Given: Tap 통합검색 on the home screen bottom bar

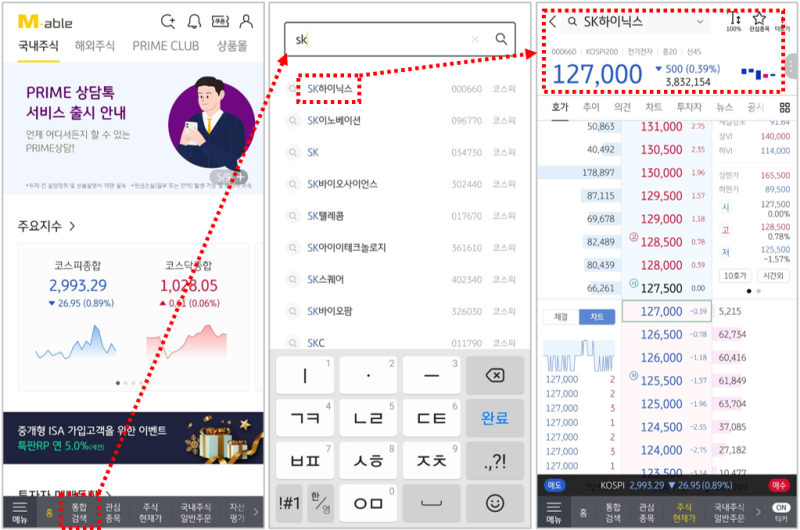Looking at the screenshot, I should [x=79, y=513].
